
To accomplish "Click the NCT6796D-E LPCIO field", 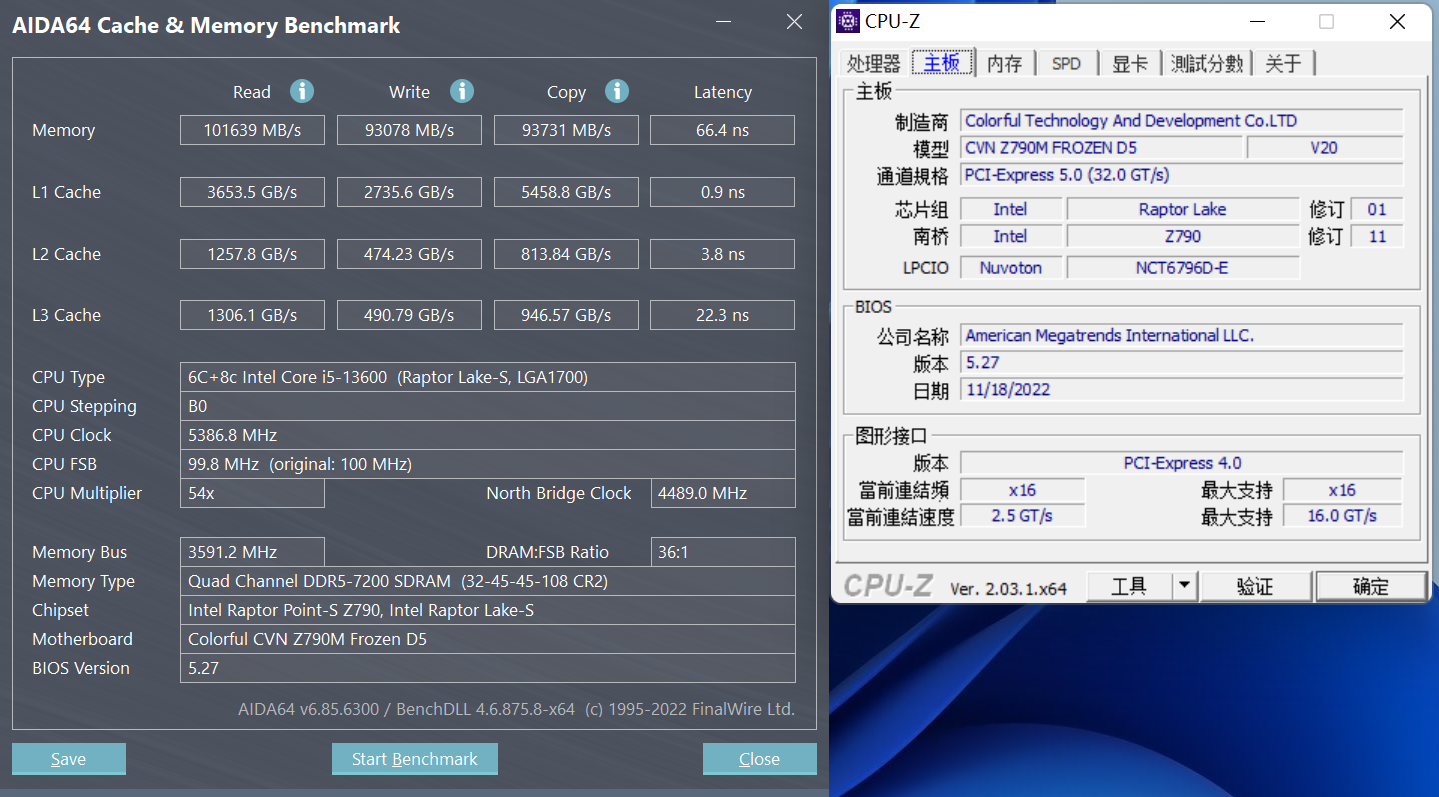I will point(1183,267).
